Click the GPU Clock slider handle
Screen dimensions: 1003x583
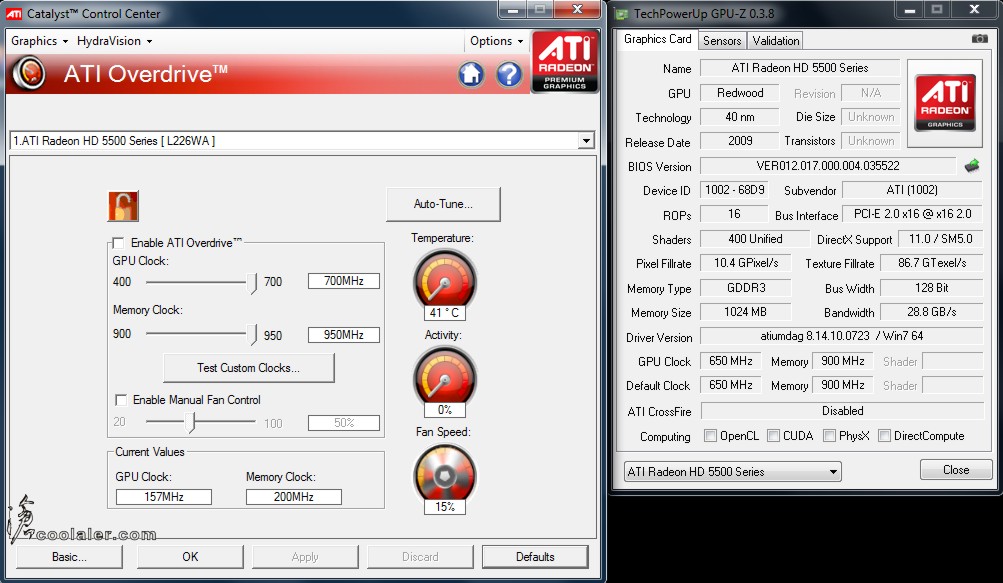(253, 282)
